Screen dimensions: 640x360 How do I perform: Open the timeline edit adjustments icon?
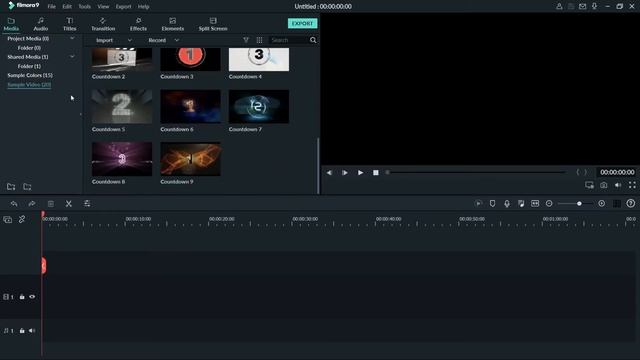tap(87, 204)
